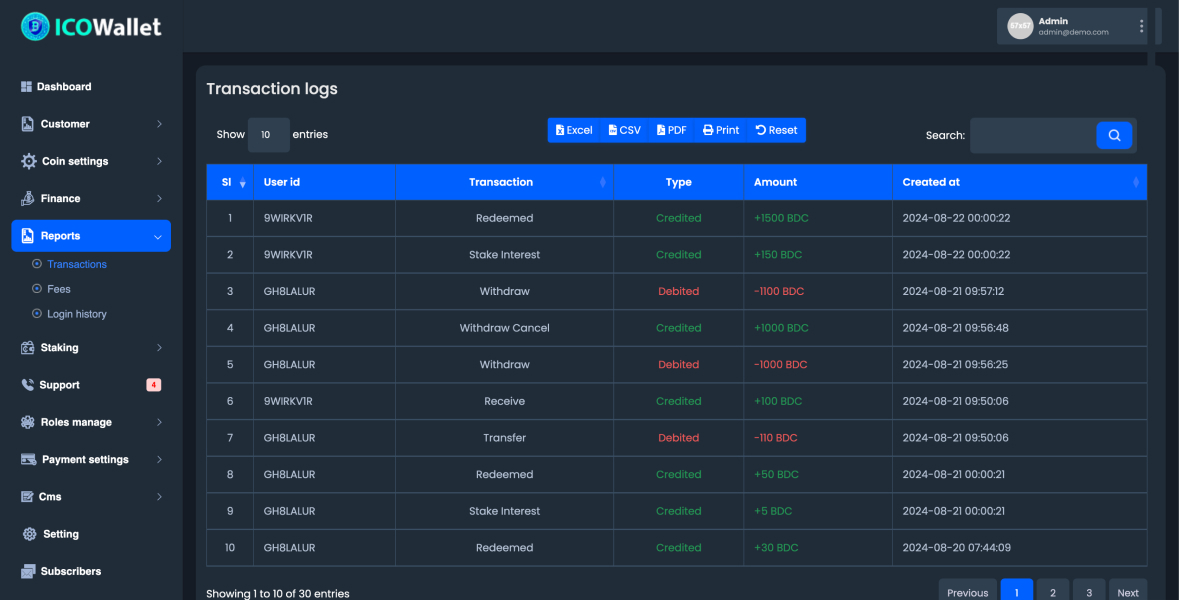Select the Coin settings sidebar icon
This screenshot has width=1200, height=600.
[x=27, y=160]
